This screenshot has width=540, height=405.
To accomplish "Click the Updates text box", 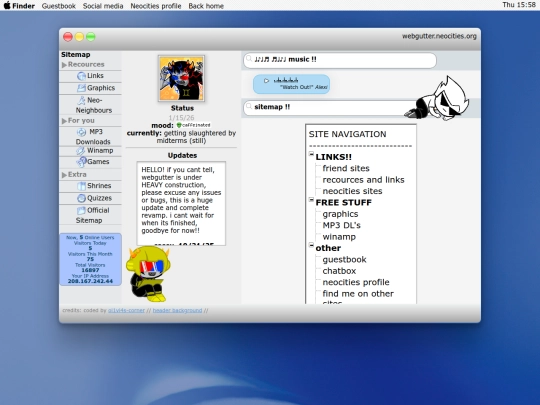I will coord(181,203).
